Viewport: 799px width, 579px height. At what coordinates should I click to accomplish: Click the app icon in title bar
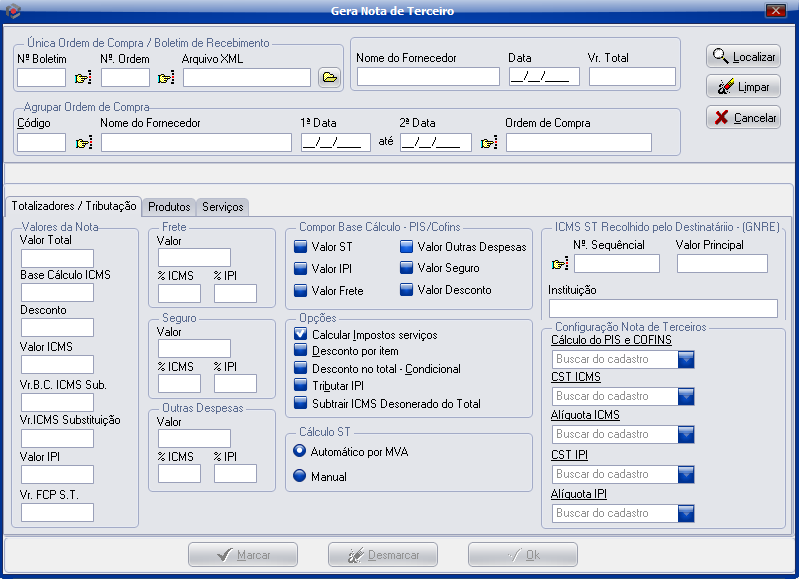[12, 11]
